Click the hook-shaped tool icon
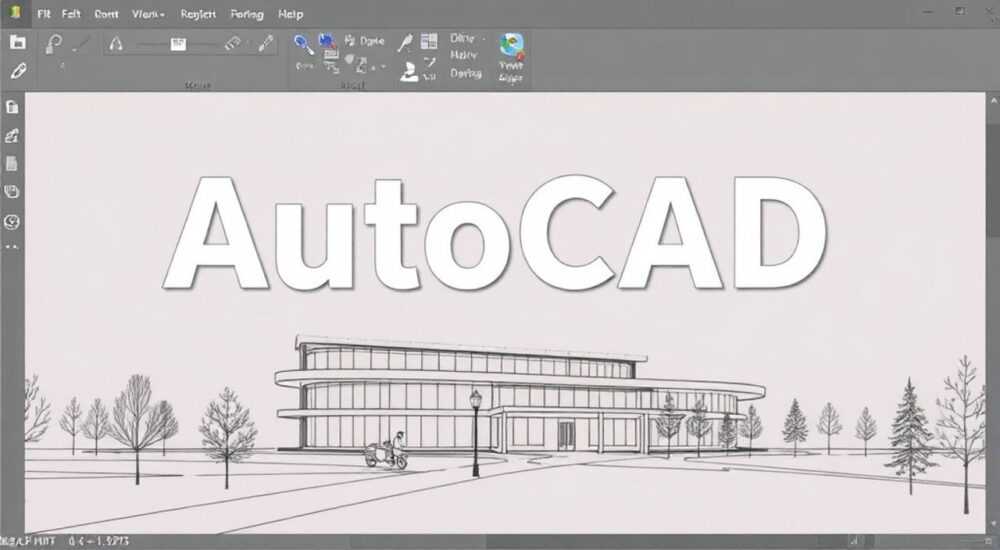 click(x=54, y=43)
